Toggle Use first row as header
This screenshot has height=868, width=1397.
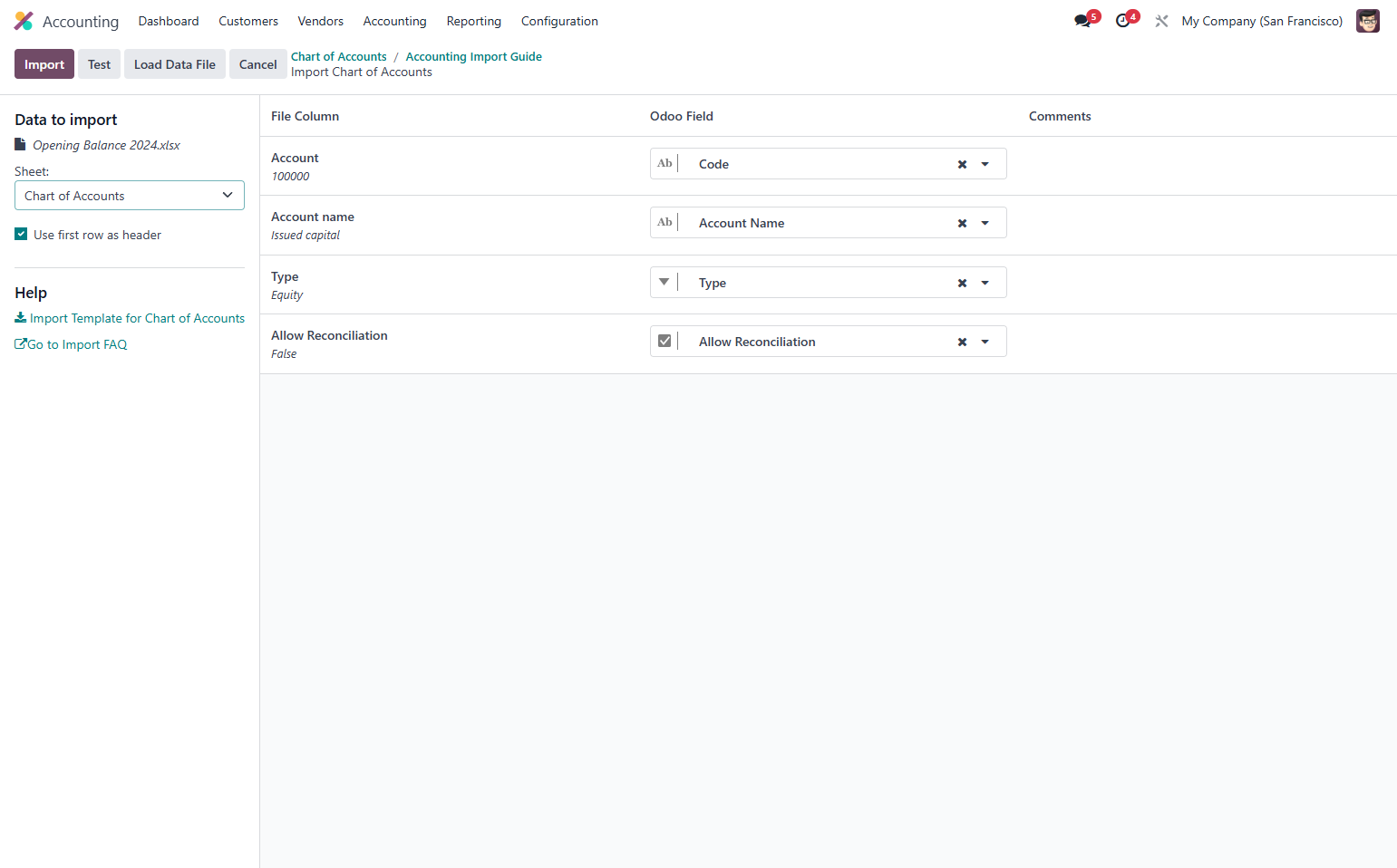tap(21, 235)
